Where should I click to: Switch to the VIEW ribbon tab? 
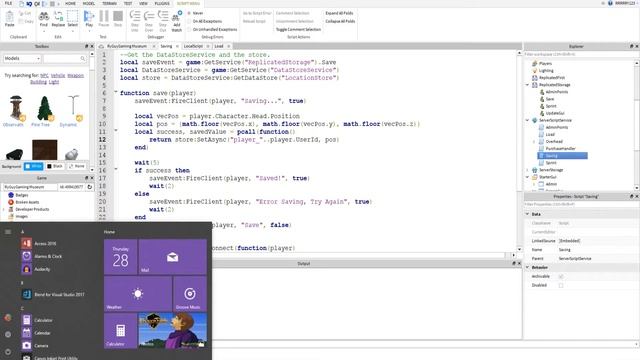pos(143,3)
